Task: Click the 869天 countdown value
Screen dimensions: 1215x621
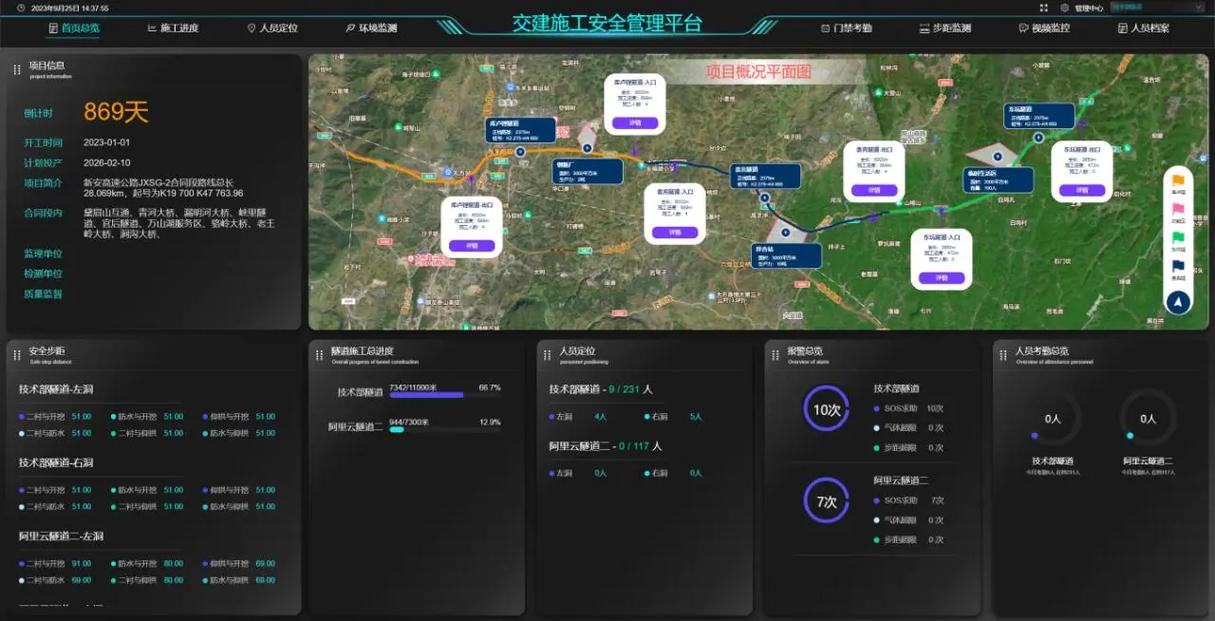Action: [x=116, y=111]
